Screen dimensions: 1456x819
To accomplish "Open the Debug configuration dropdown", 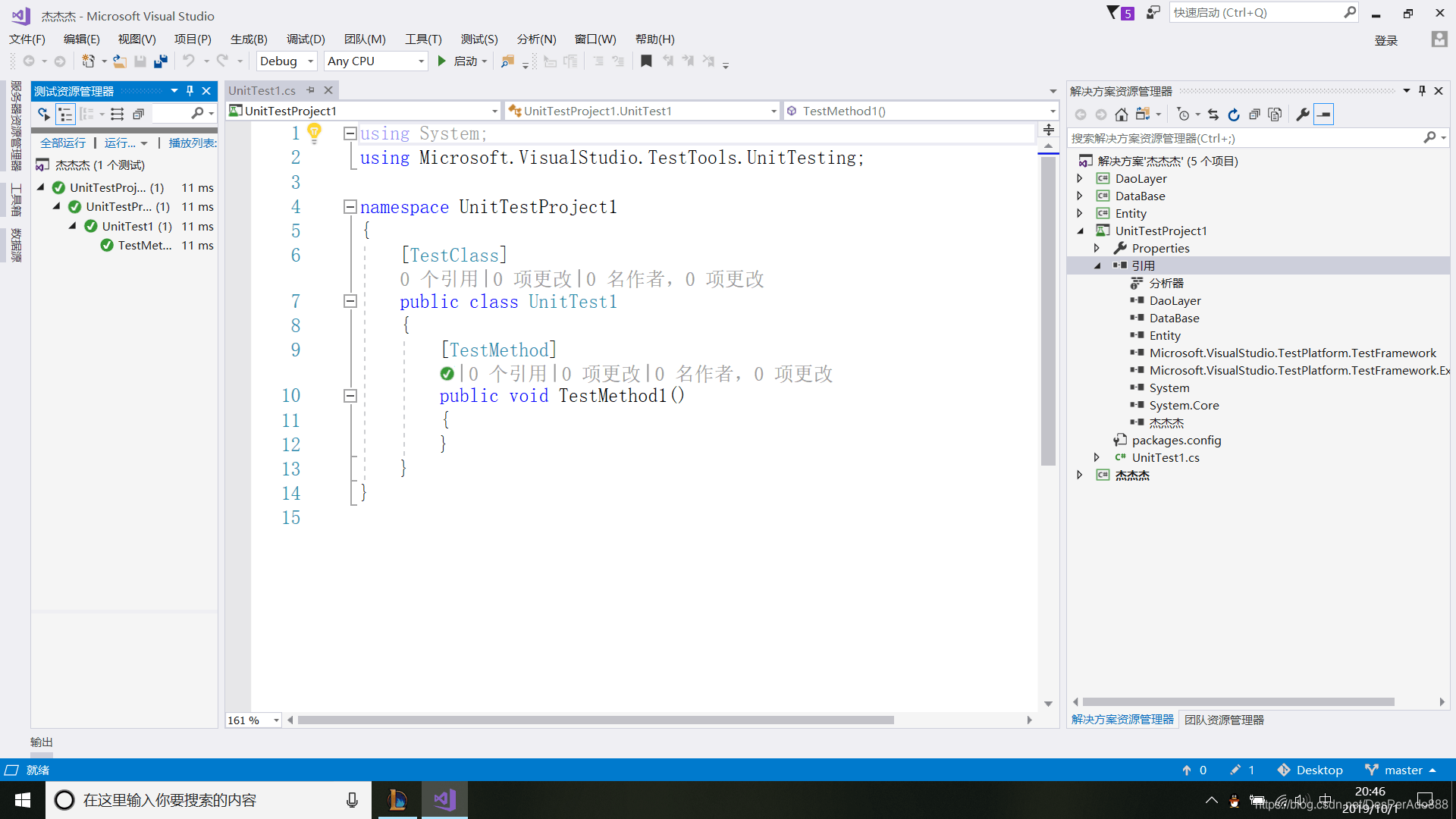I will pos(310,61).
